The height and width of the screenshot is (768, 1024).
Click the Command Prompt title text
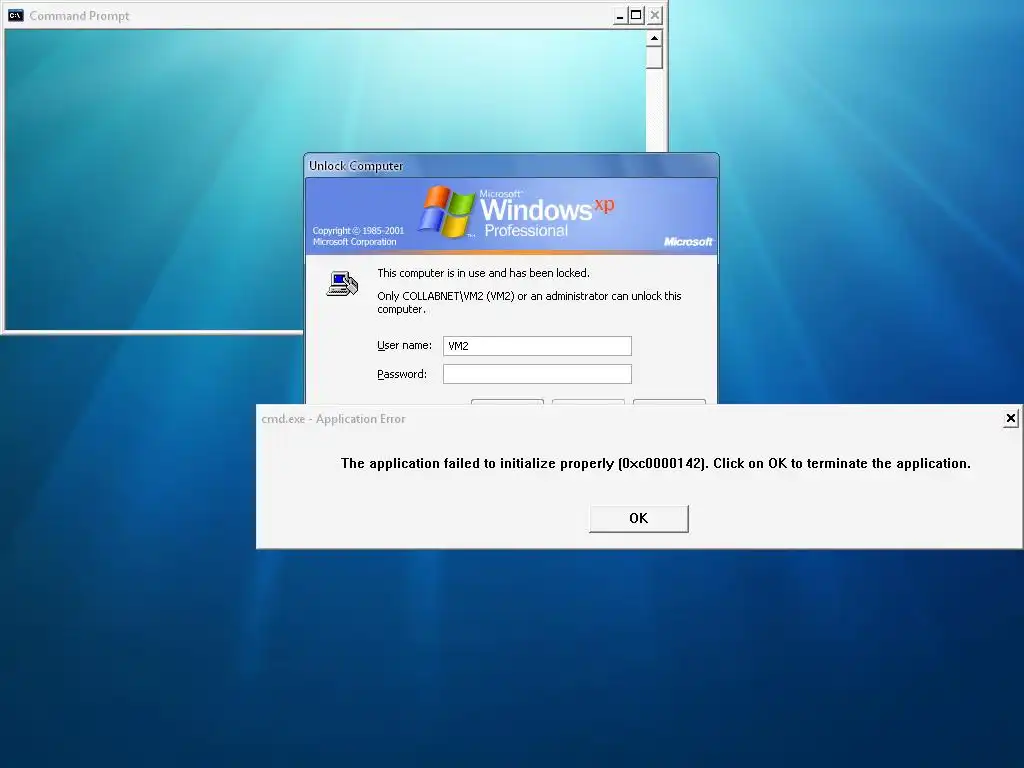pyautogui.click(x=79, y=16)
